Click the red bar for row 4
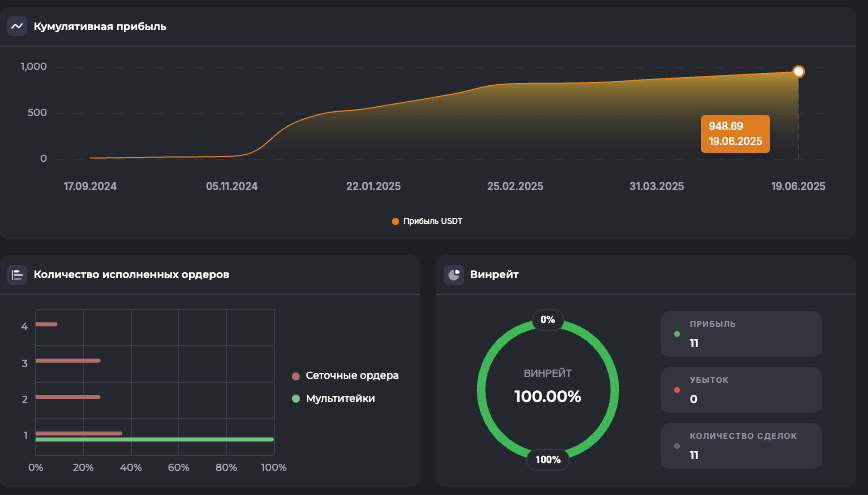The image size is (868, 495). click(x=46, y=324)
